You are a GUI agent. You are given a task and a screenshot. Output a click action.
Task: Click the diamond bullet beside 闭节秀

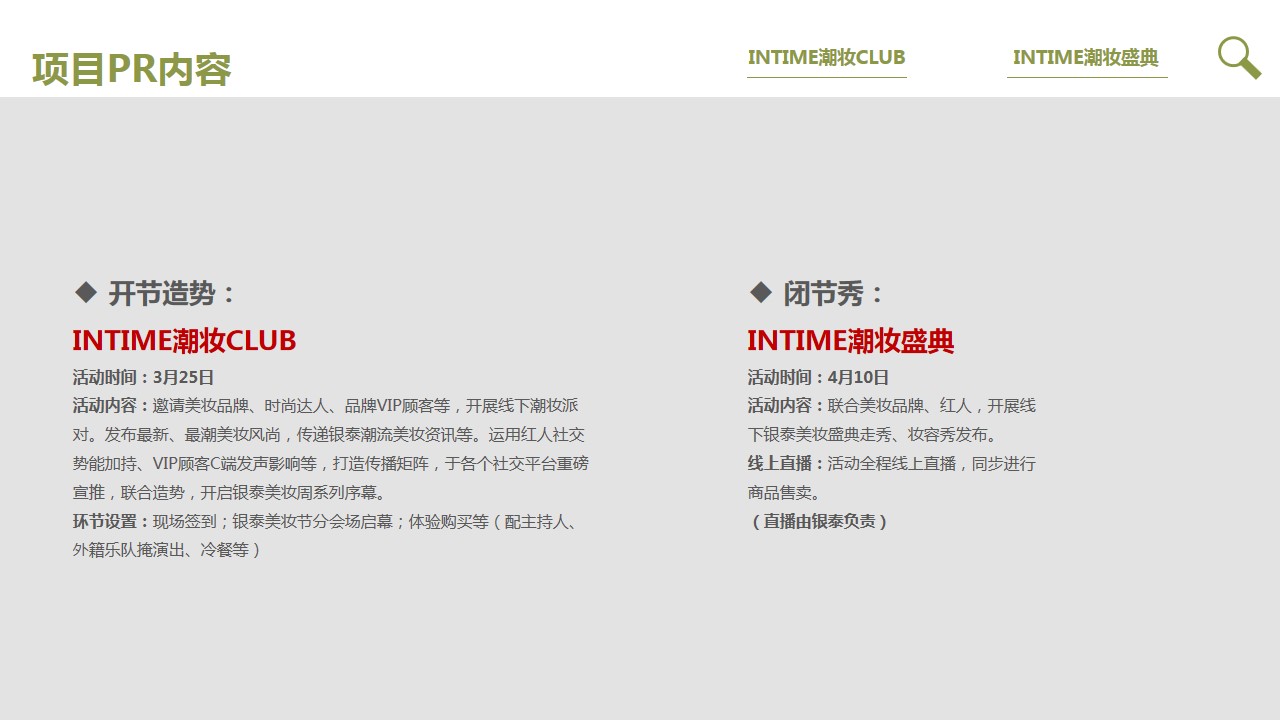761,292
